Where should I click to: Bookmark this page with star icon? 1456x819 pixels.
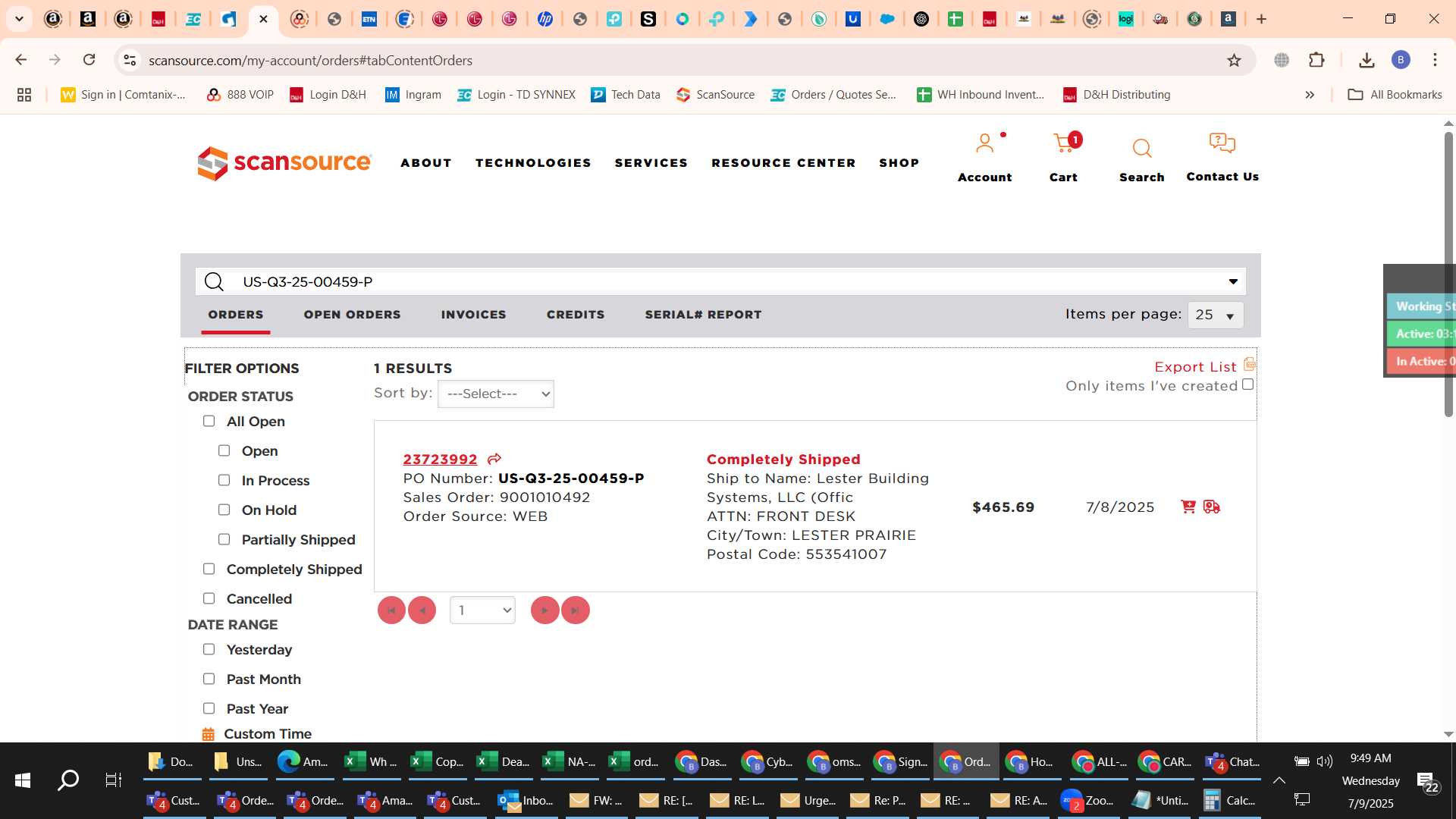pyautogui.click(x=1234, y=61)
